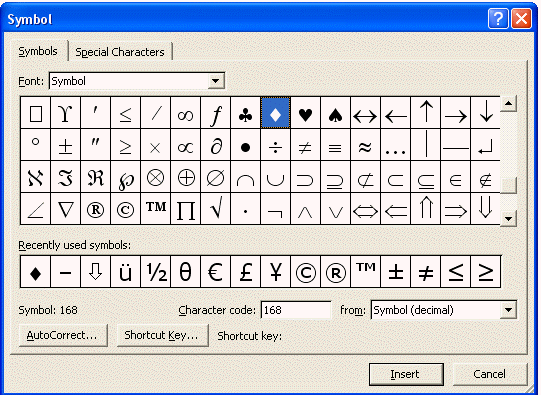Pick the infinity symbol in the grid

point(185,113)
